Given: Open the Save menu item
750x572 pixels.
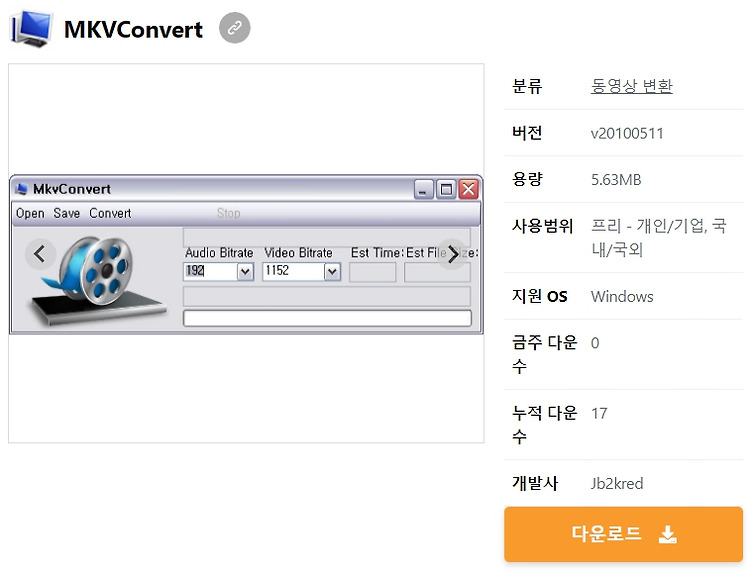Looking at the screenshot, I should (x=66, y=213).
